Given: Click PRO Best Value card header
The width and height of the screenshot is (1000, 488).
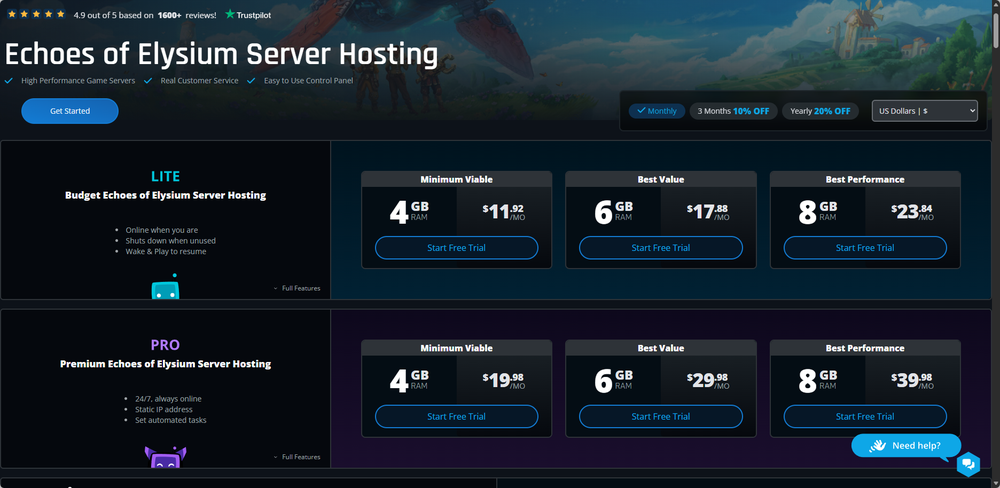Looking at the screenshot, I should (661, 348).
